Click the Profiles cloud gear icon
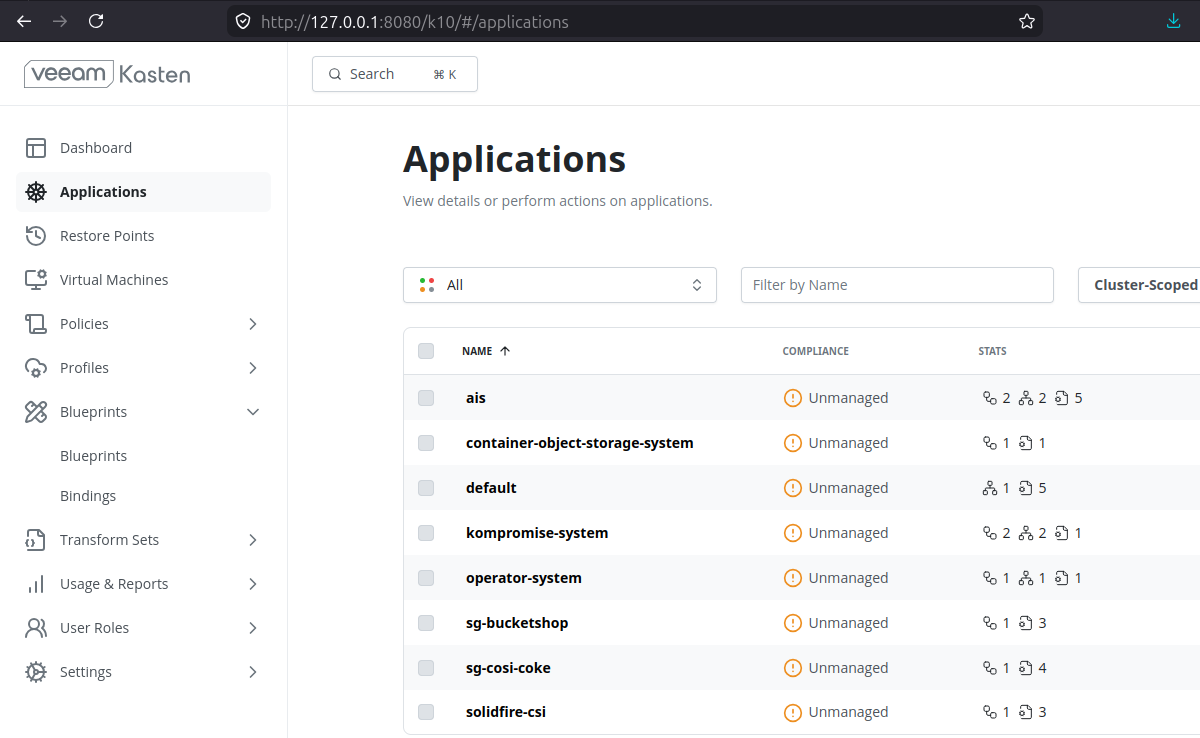 point(36,368)
